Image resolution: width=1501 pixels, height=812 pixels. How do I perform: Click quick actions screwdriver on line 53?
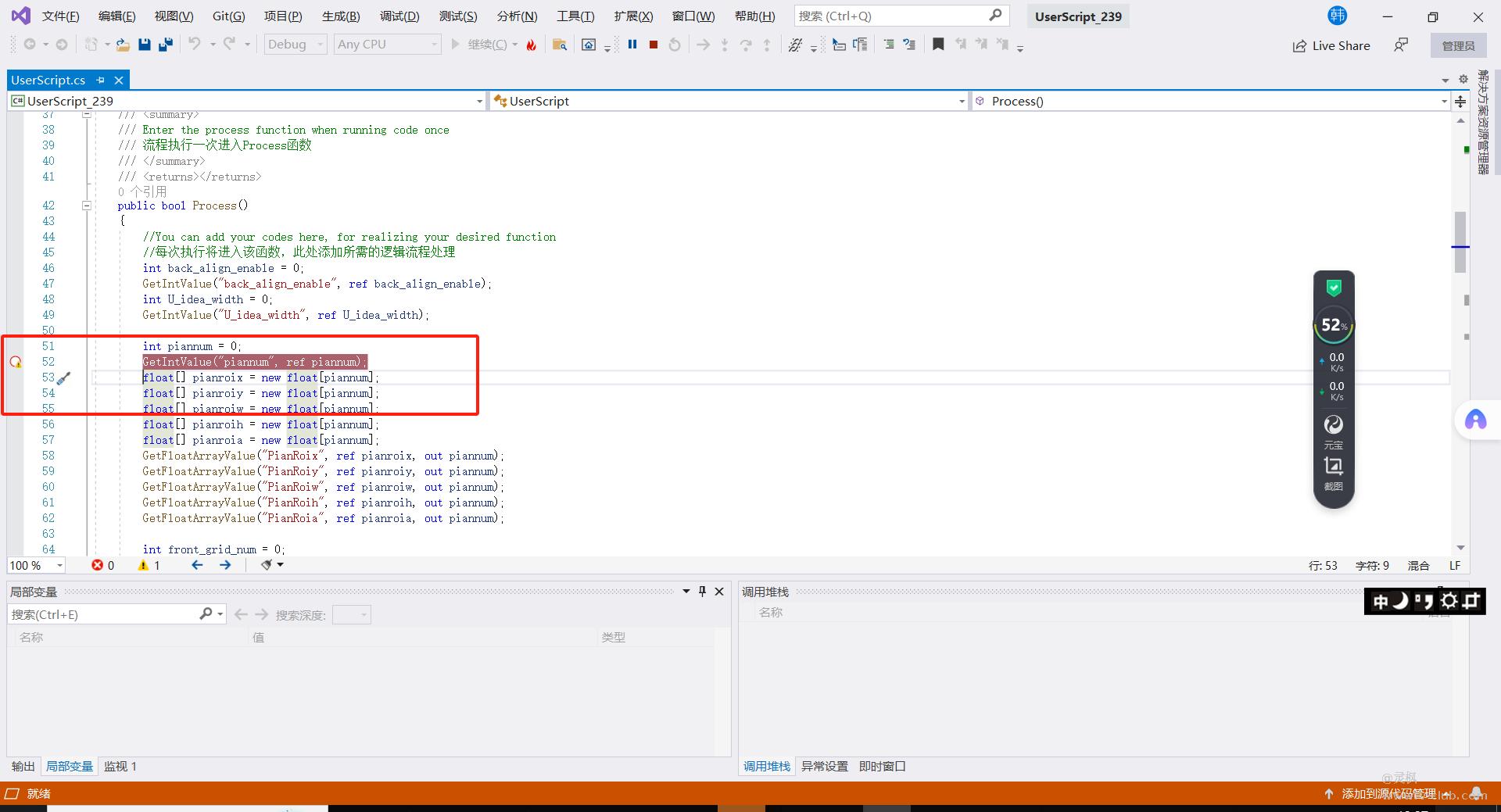coord(64,377)
